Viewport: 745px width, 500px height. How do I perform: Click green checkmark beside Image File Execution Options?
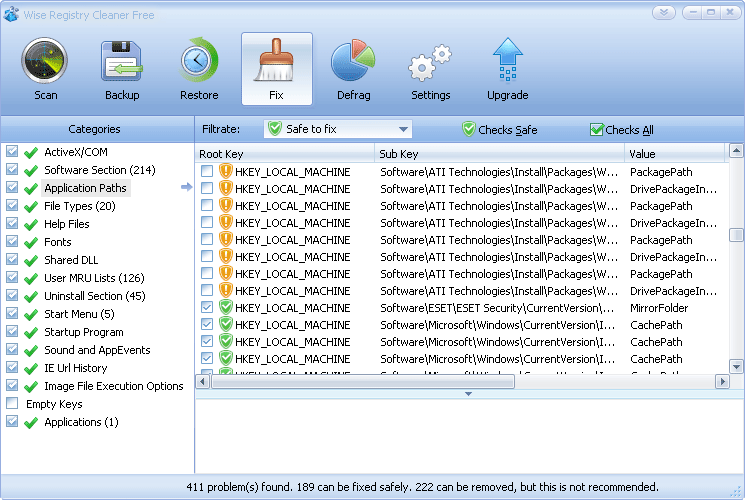pyautogui.click(x=31, y=387)
